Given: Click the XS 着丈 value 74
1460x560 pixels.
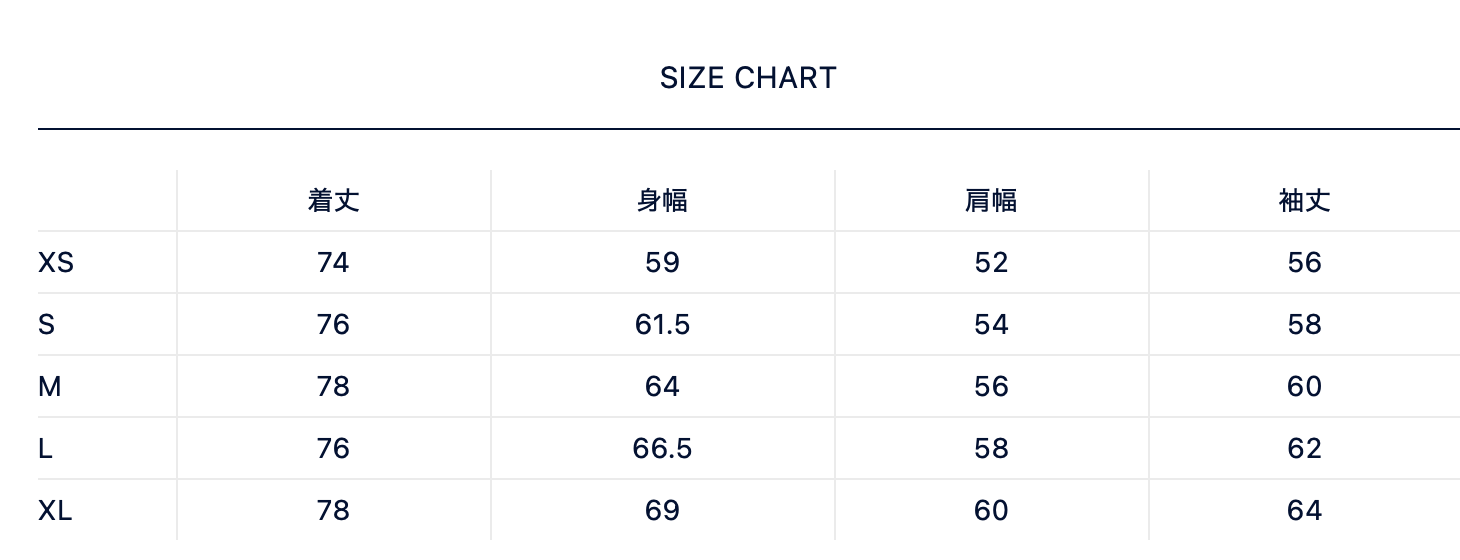Looking at the screenshot, I should click(x=333, y=263).
